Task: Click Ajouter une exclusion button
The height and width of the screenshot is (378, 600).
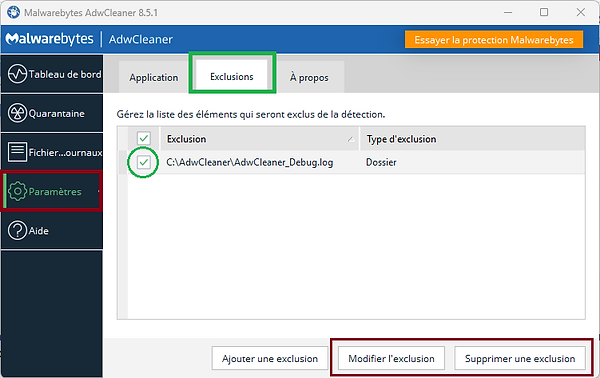Action: point(270,358)
